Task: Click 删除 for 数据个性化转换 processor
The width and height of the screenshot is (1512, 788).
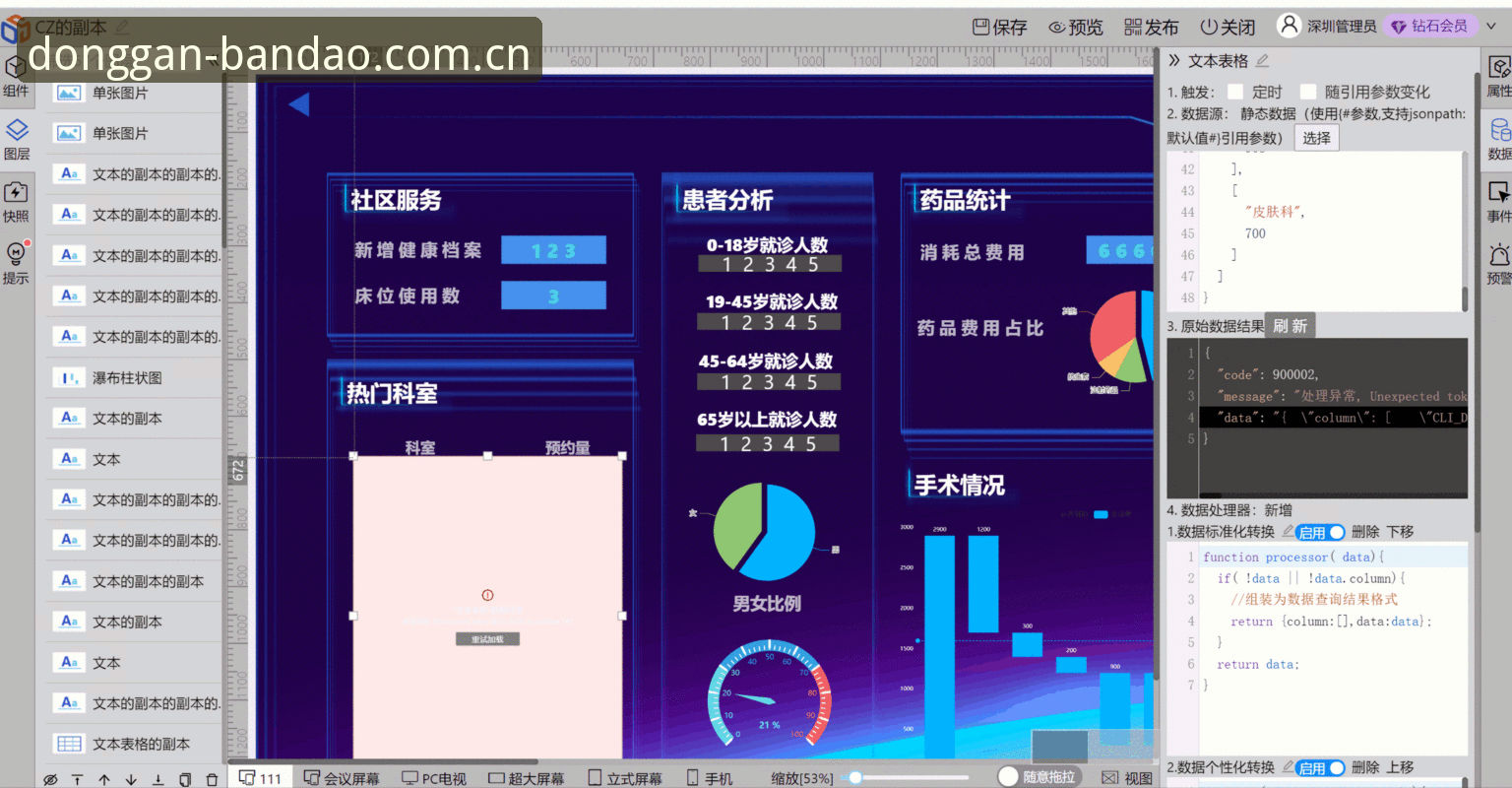Action: tap(1365, 767)
